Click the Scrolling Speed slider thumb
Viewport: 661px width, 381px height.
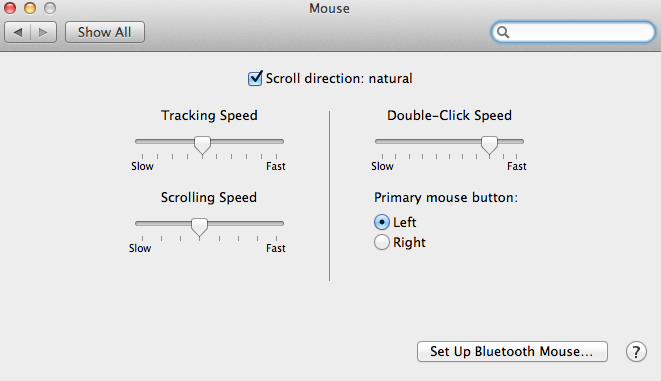[199, 228]
